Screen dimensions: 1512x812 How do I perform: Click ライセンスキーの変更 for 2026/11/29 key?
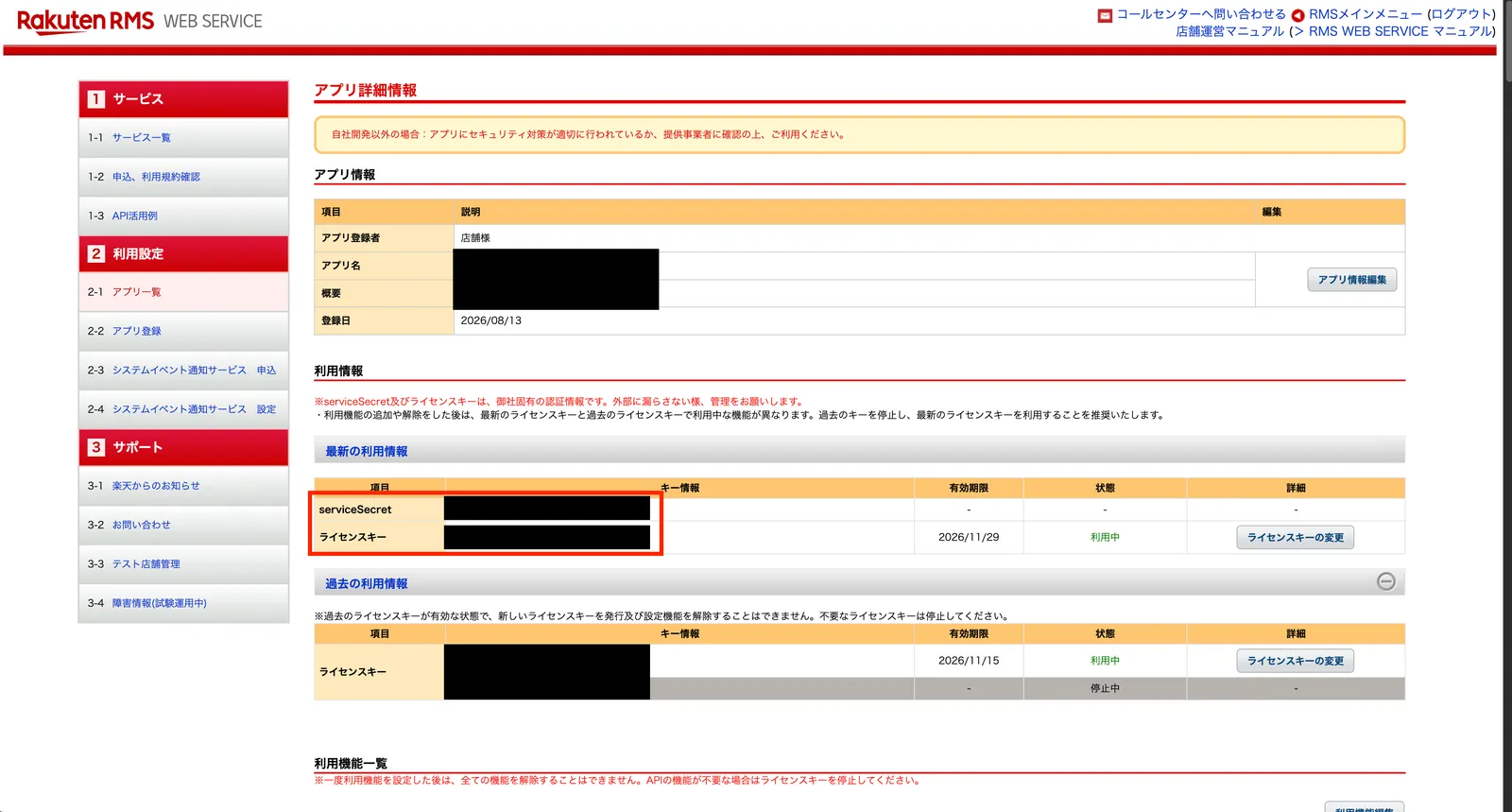[1296, 537]
